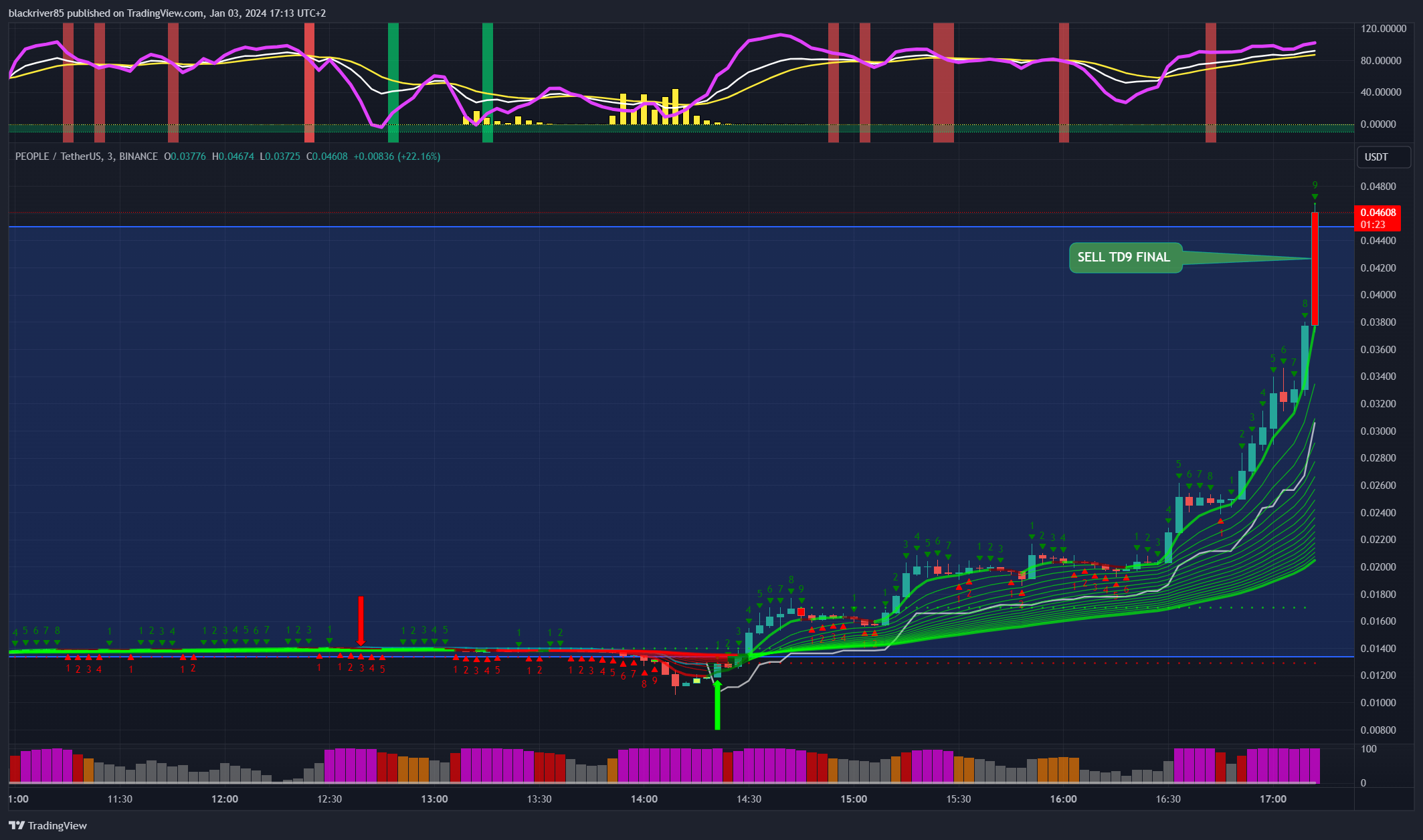Click the 0.02600 price axis label
The image size is (1423, 840).
(1378, 486)
